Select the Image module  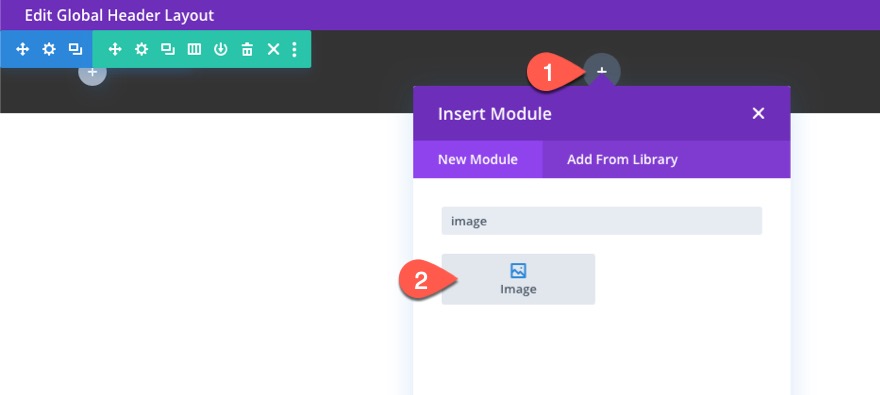[x=518, y=279]
